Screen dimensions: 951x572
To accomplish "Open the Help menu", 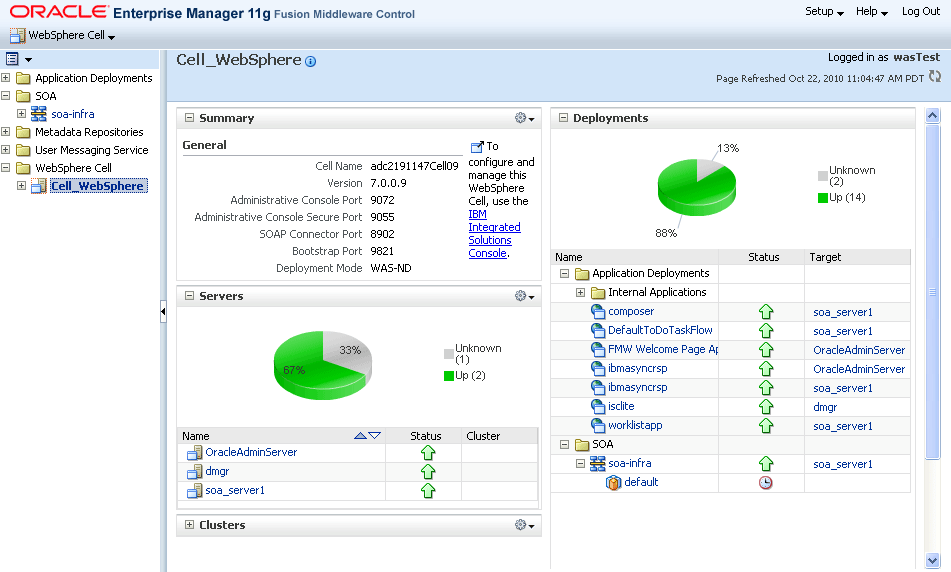I will click(872, 12).
